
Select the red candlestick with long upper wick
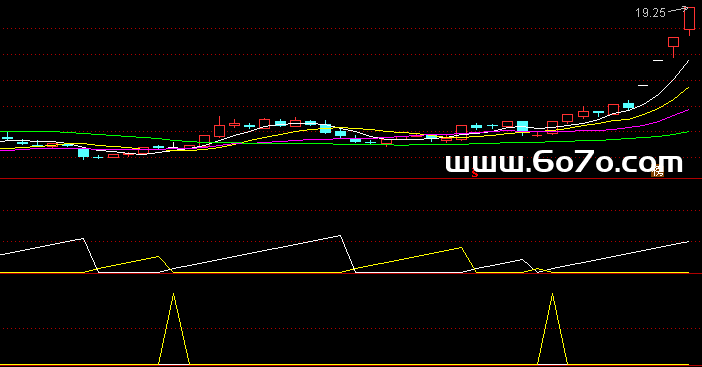point(219,129)
